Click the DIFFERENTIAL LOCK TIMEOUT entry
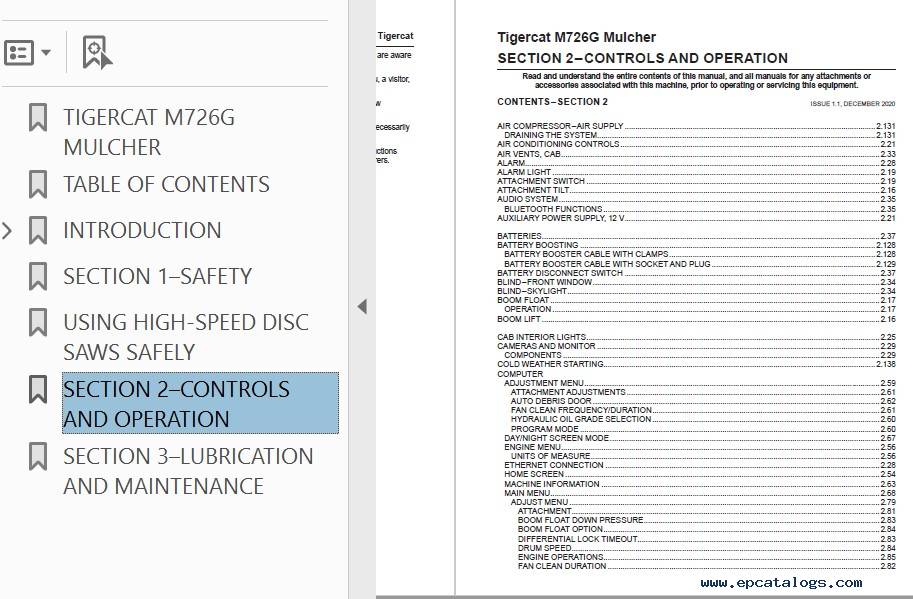Screen dimensions: 913x599 tap(707, 540)
